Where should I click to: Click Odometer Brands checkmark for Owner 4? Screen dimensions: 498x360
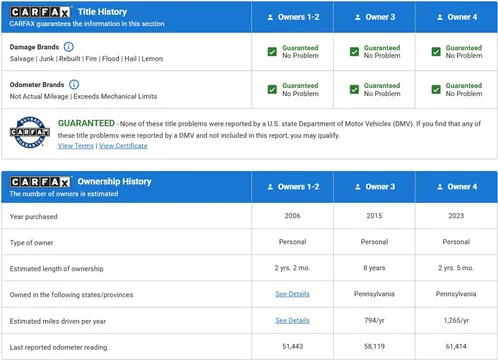point(436,89)
